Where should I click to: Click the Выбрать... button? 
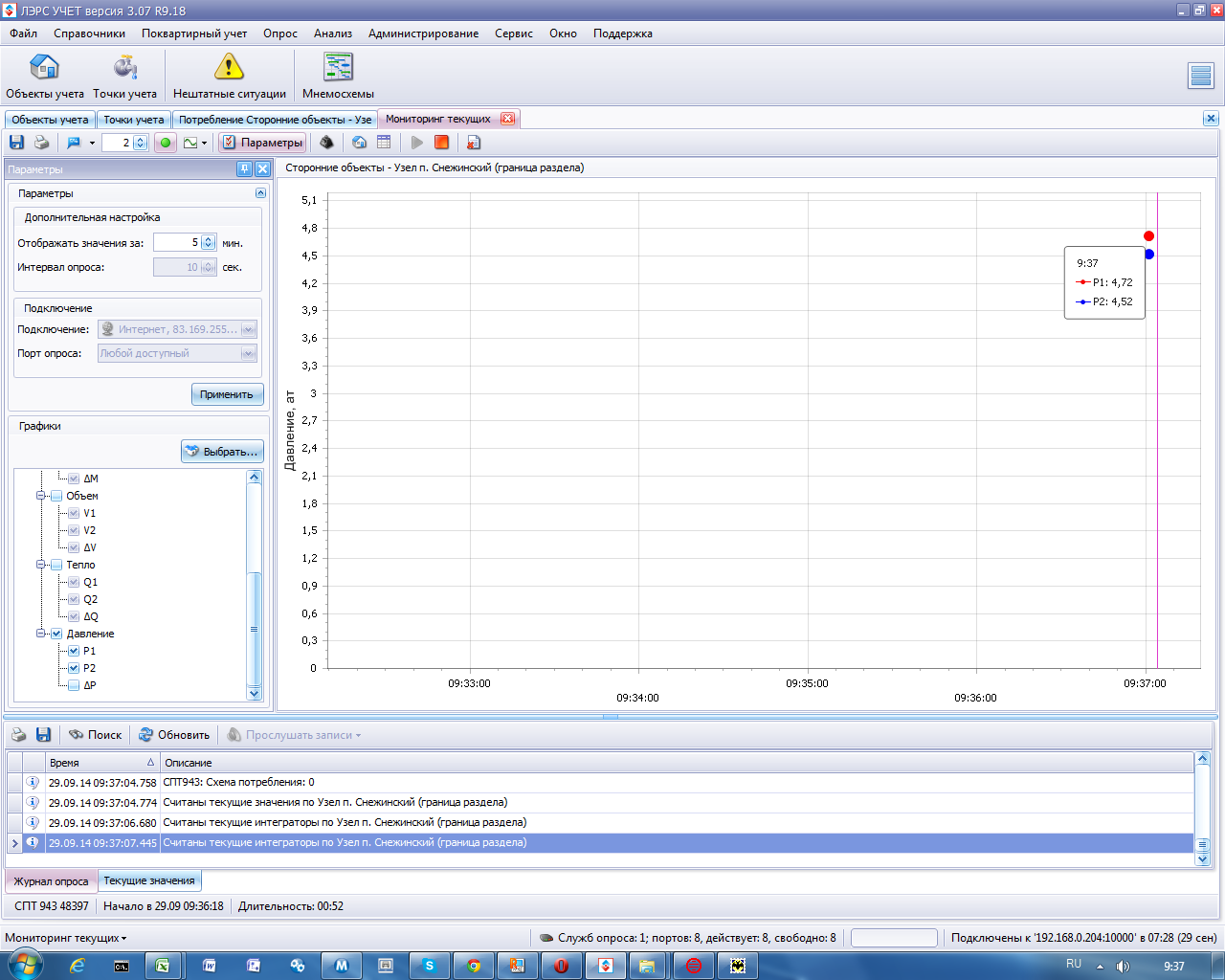click(x=222, y=452)
